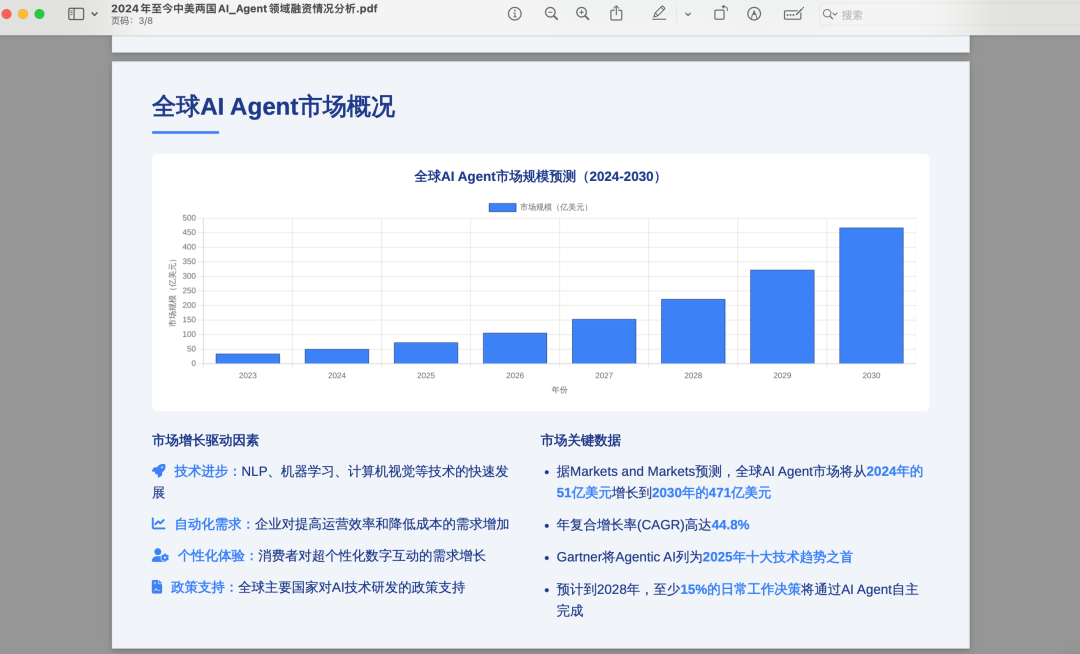Image resolution: width=1080 pixels, height=654 pixels.
Task: Click the search magnifier icon
Action: 829,14
